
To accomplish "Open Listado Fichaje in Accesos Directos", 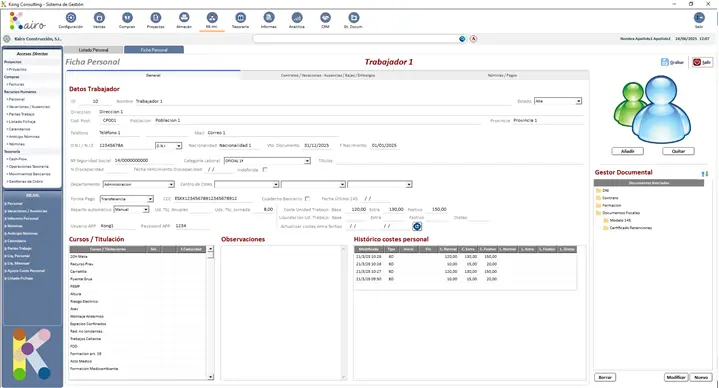I will (21, 122).
